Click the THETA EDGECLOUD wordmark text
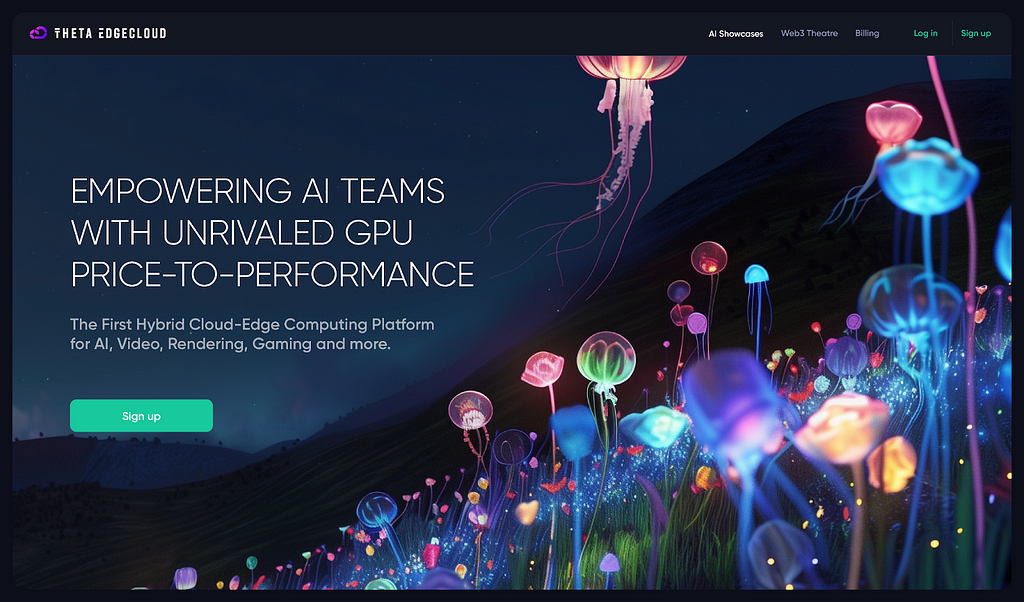This screenshot has height=602, width=1024. click(109, 33)
